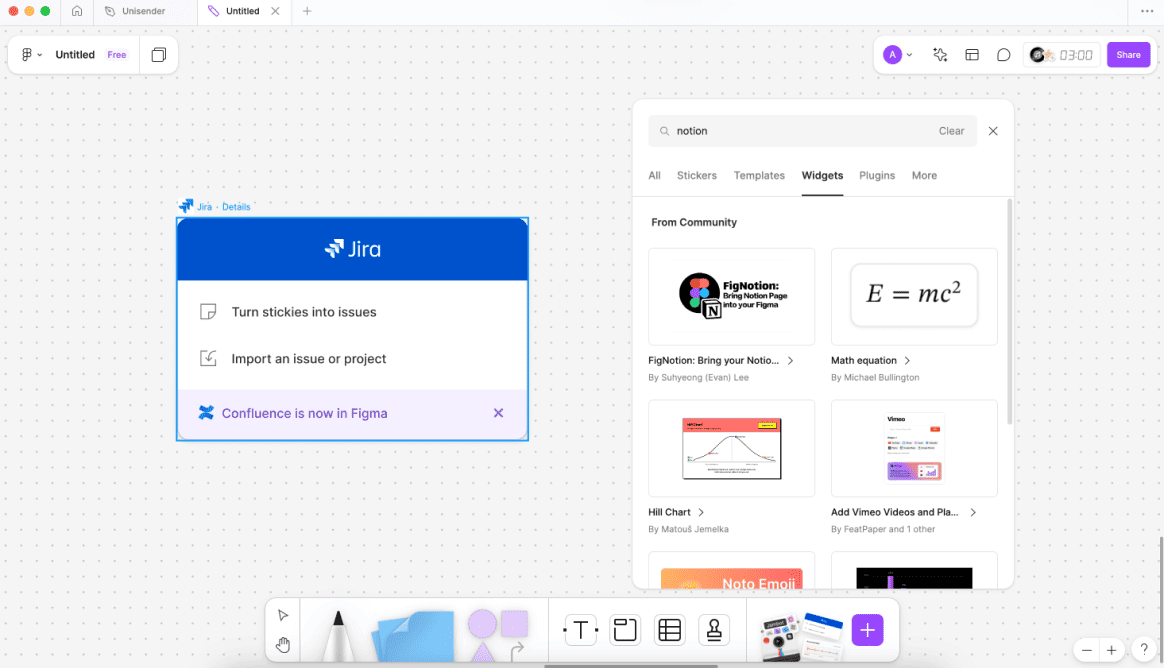Viewport: 1164px width, 668px height.
Task: Select the Text tool
Action: coord(581,630)
